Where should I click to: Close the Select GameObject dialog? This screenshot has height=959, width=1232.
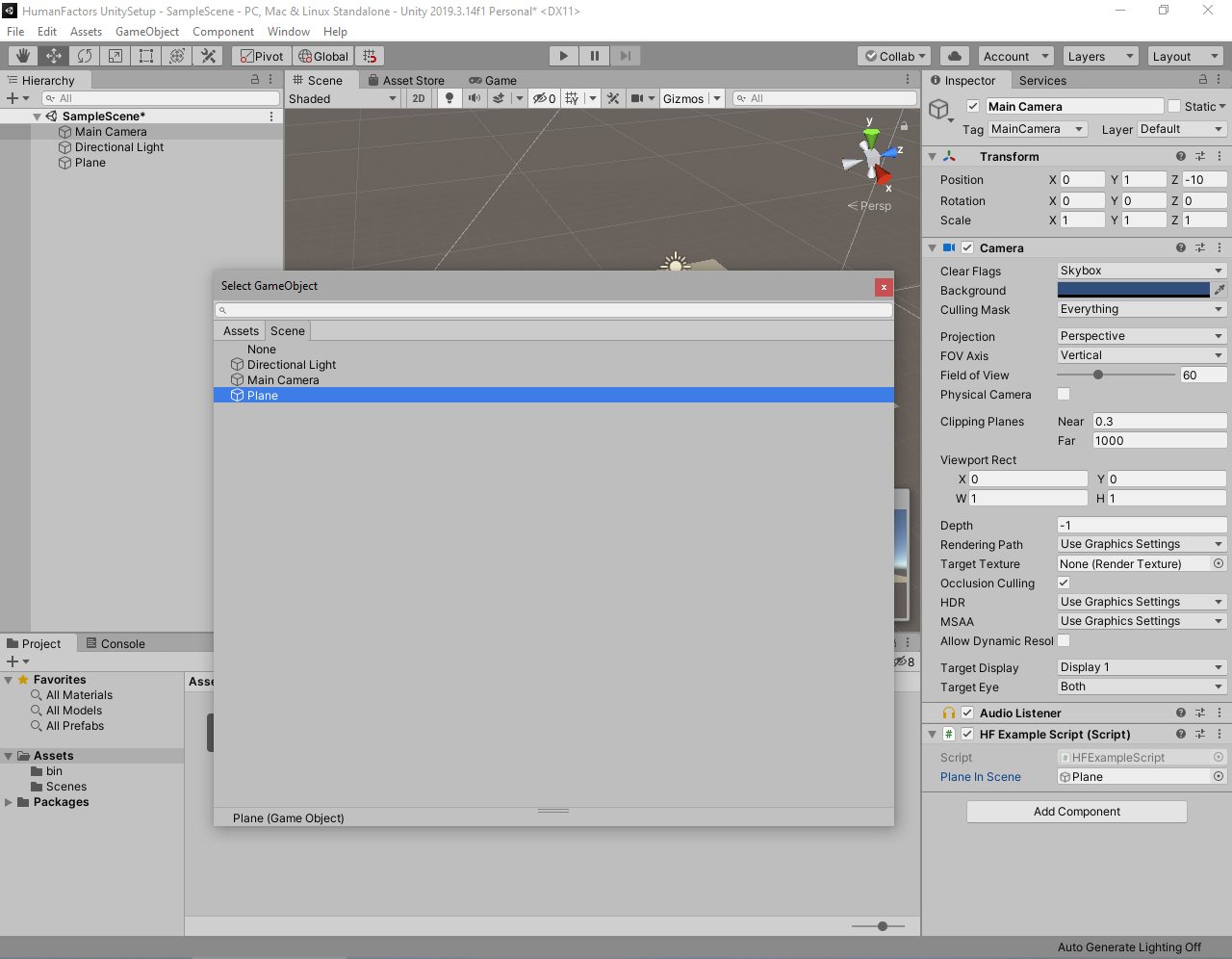pyautogui.click(x=884, y=287)
